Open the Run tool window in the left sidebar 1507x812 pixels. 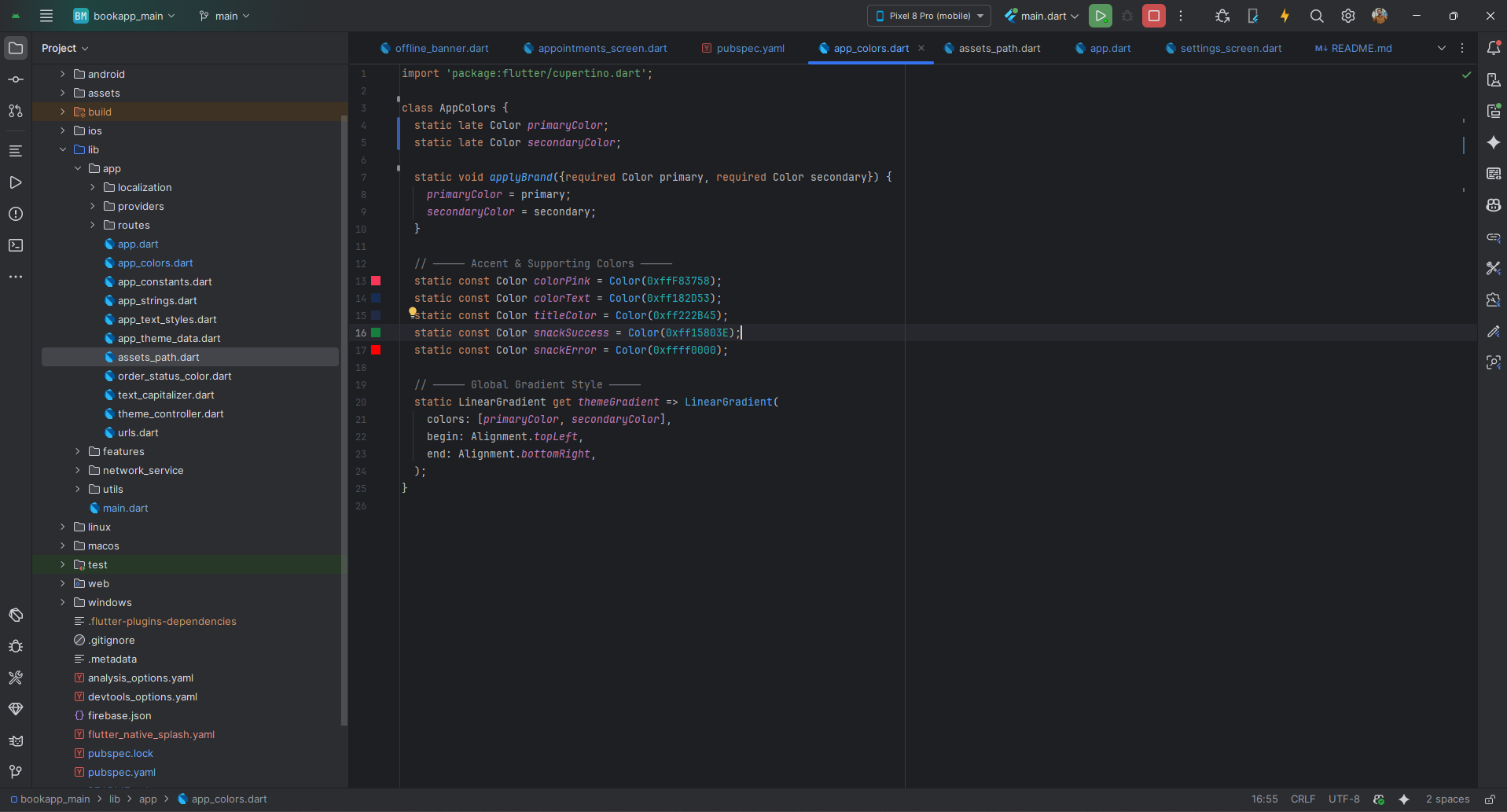point(16,182)
